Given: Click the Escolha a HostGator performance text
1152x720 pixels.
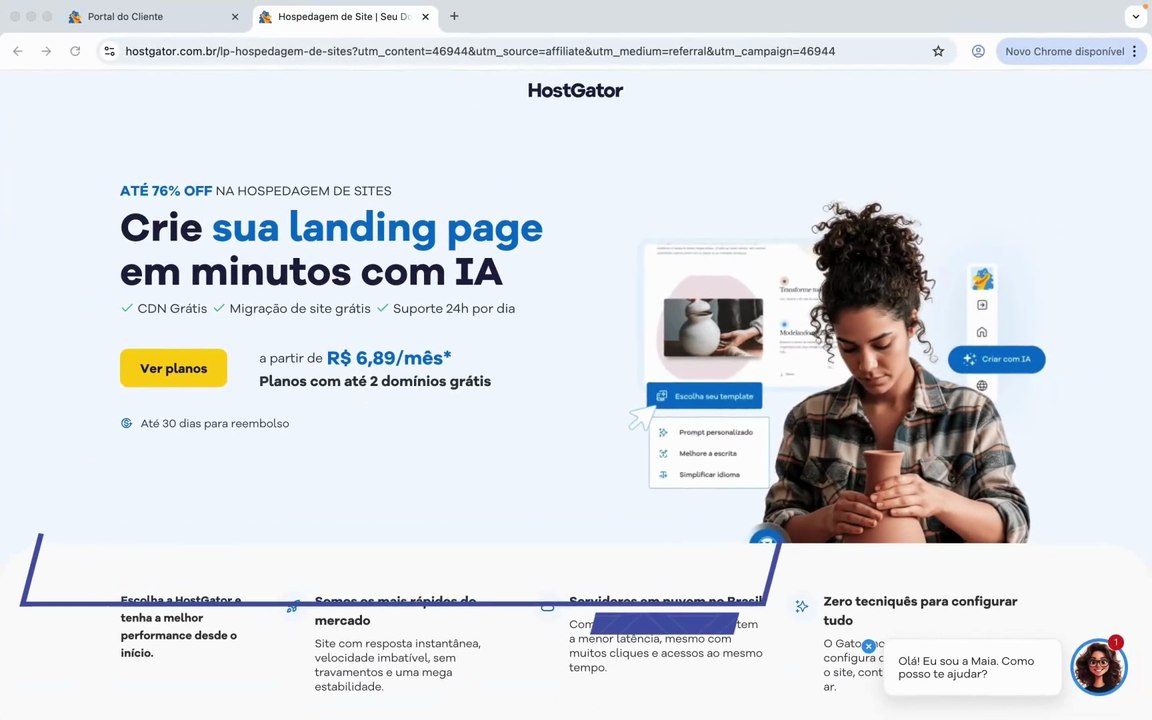Looking at the screenshot, I should 181,626.
